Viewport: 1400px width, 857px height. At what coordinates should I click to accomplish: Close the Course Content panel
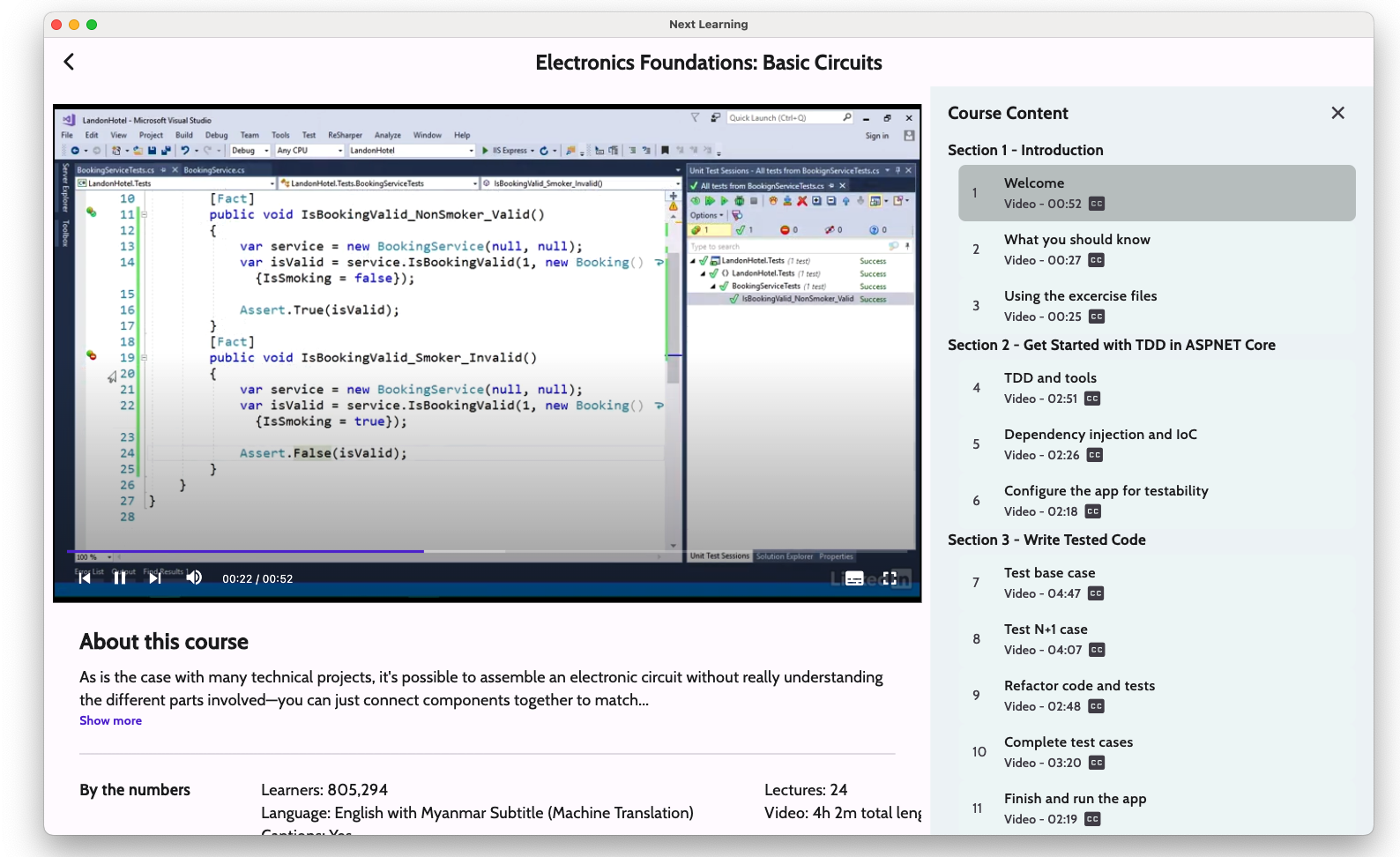click(1337, 113)
